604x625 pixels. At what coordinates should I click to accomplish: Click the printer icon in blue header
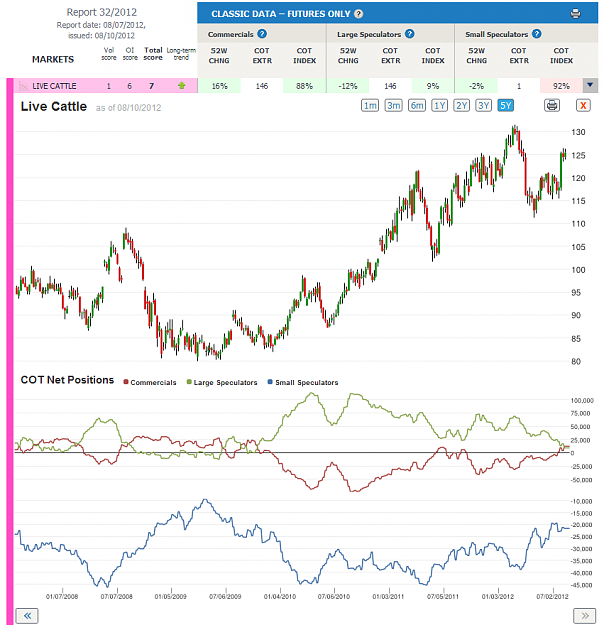coord(575,14)
